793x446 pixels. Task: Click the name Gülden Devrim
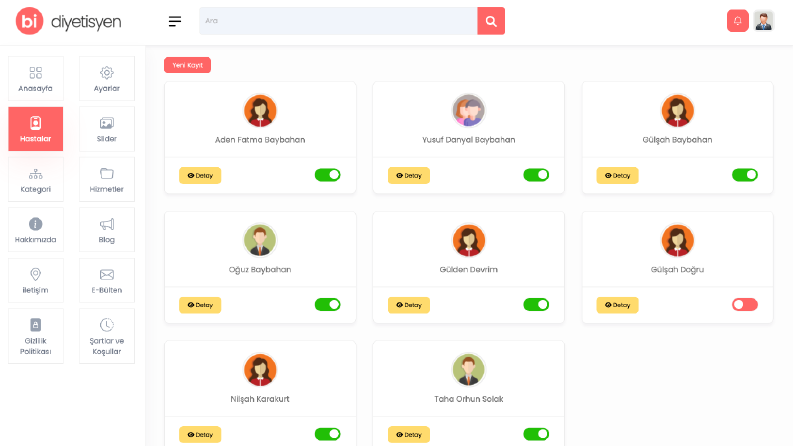[x=469, y=270]
